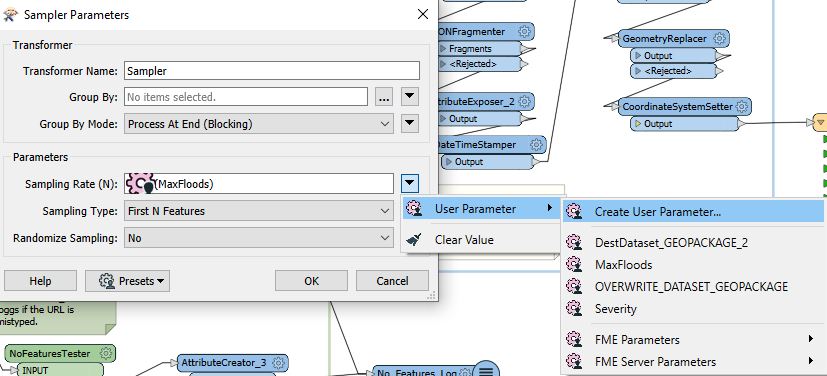This screenshot has height=376, width=827.
Task: Expand GeometryReplacer Output port
Action: [638, 55]
